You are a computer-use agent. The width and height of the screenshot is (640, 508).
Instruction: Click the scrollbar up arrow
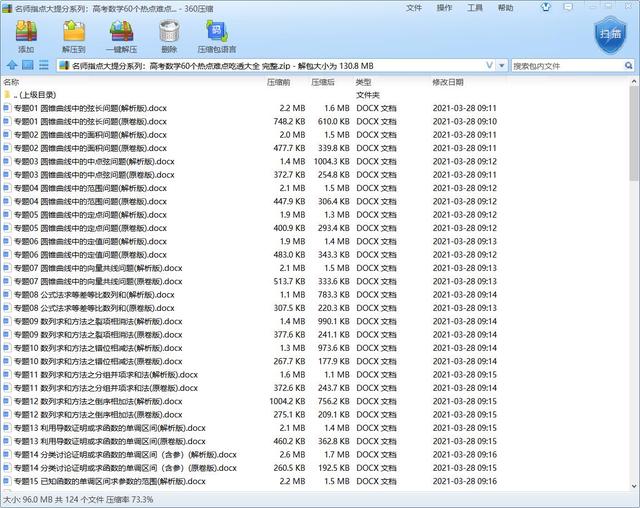pos(634,82)
